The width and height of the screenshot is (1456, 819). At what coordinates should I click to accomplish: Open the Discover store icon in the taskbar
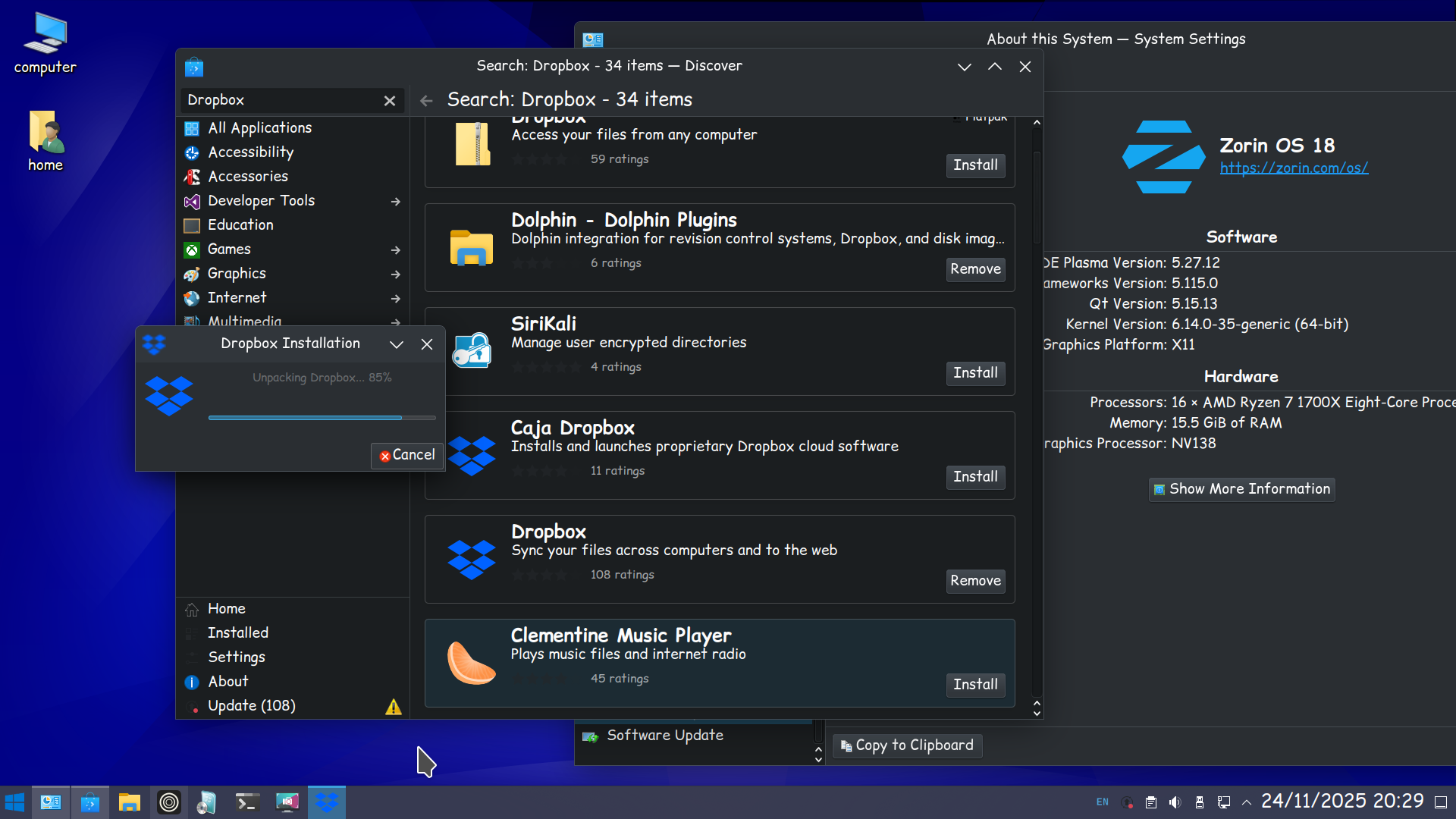coord(90,802)
